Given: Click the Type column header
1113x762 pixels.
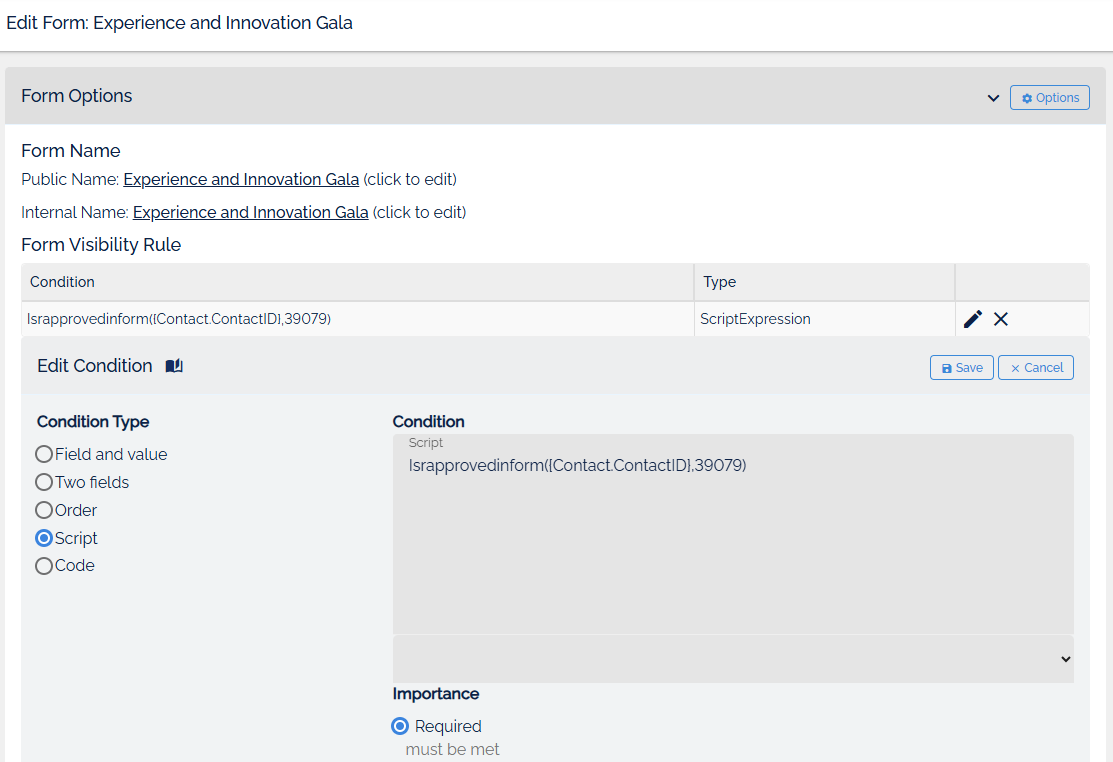Looking at the screenshot, I should (720, 282).
